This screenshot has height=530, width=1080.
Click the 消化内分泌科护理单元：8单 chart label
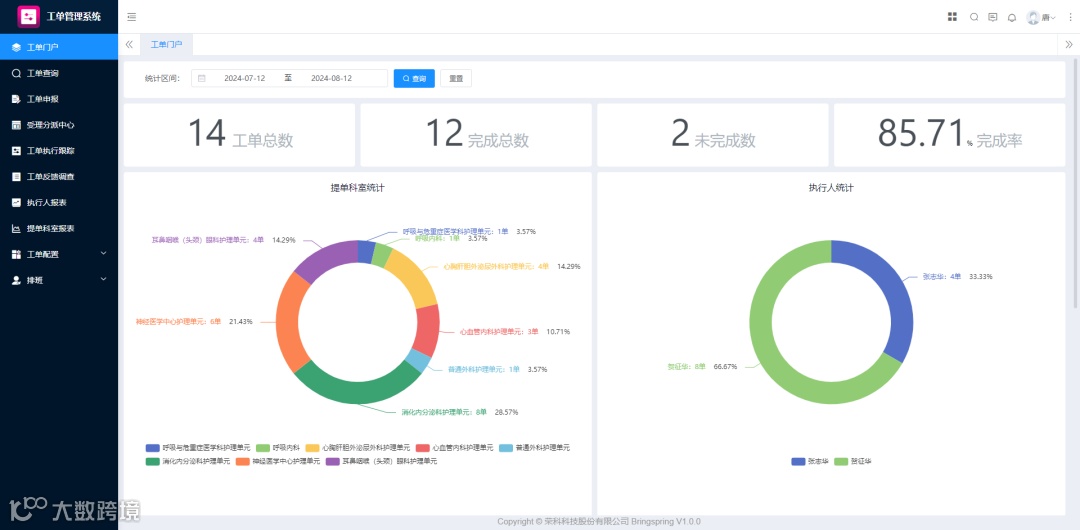point(444,412)
